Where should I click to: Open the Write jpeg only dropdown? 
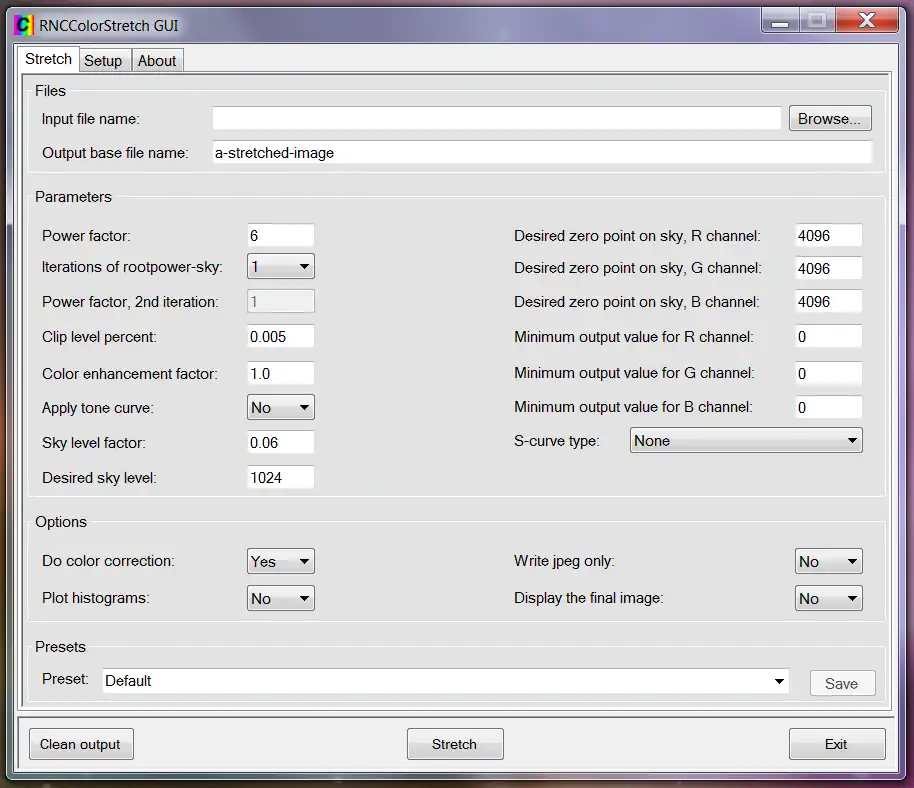click(x=828, y=561)
